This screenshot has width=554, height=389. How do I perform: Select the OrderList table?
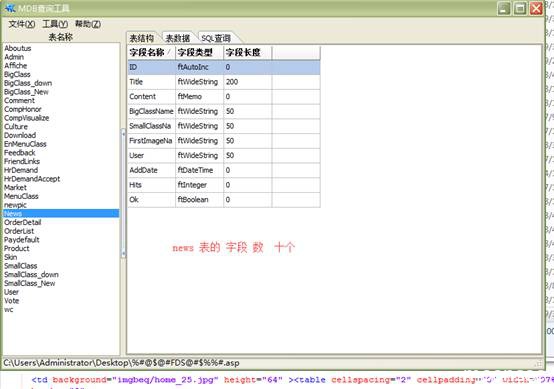(19, 231)
